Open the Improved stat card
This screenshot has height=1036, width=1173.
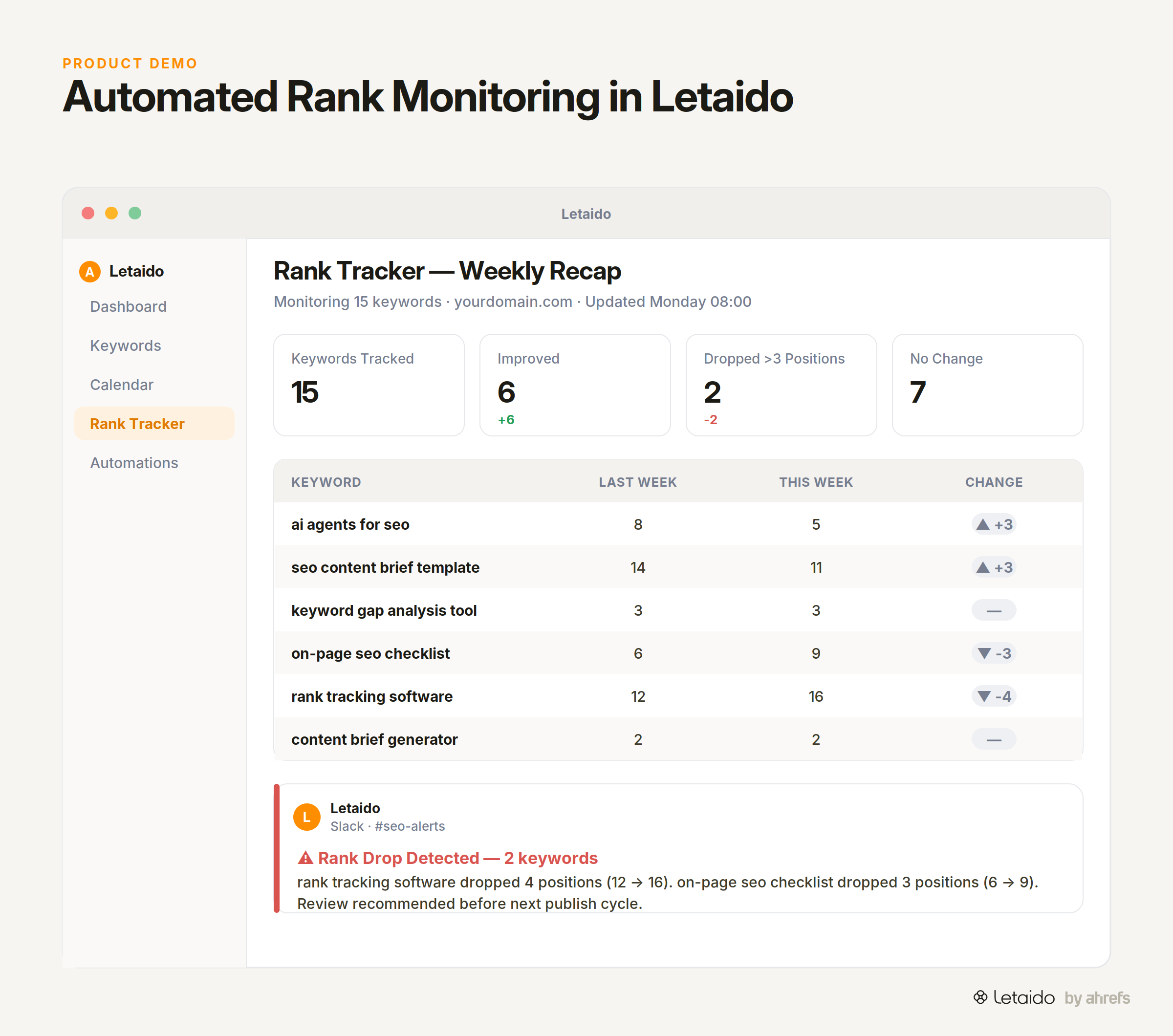point(575,385)
